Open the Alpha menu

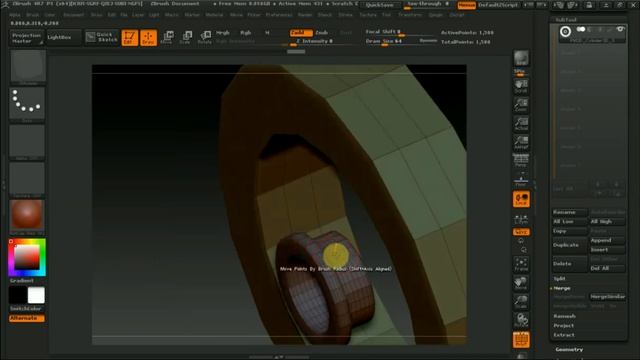click(15, 15)
